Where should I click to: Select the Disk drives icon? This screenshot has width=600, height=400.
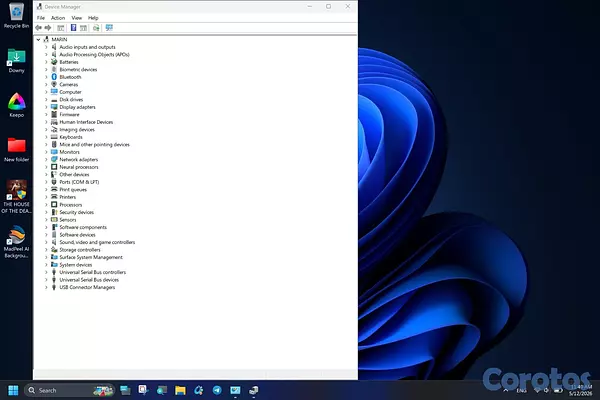(54, 100)
